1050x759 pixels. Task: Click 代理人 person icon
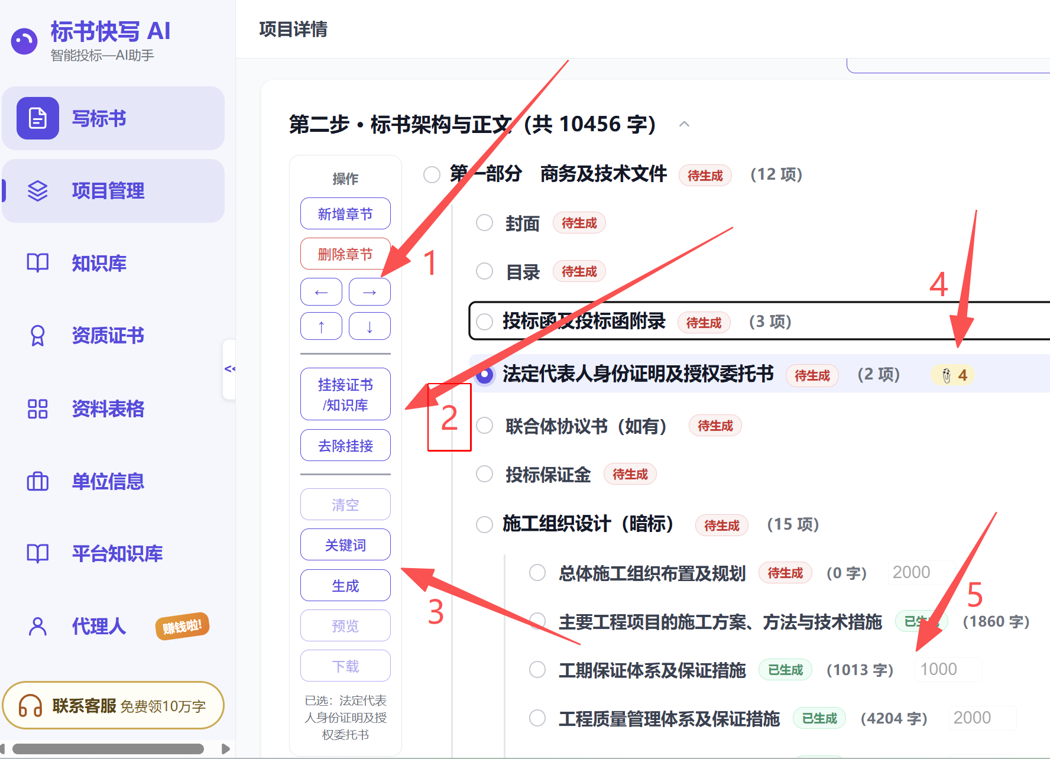pos(38,626)
